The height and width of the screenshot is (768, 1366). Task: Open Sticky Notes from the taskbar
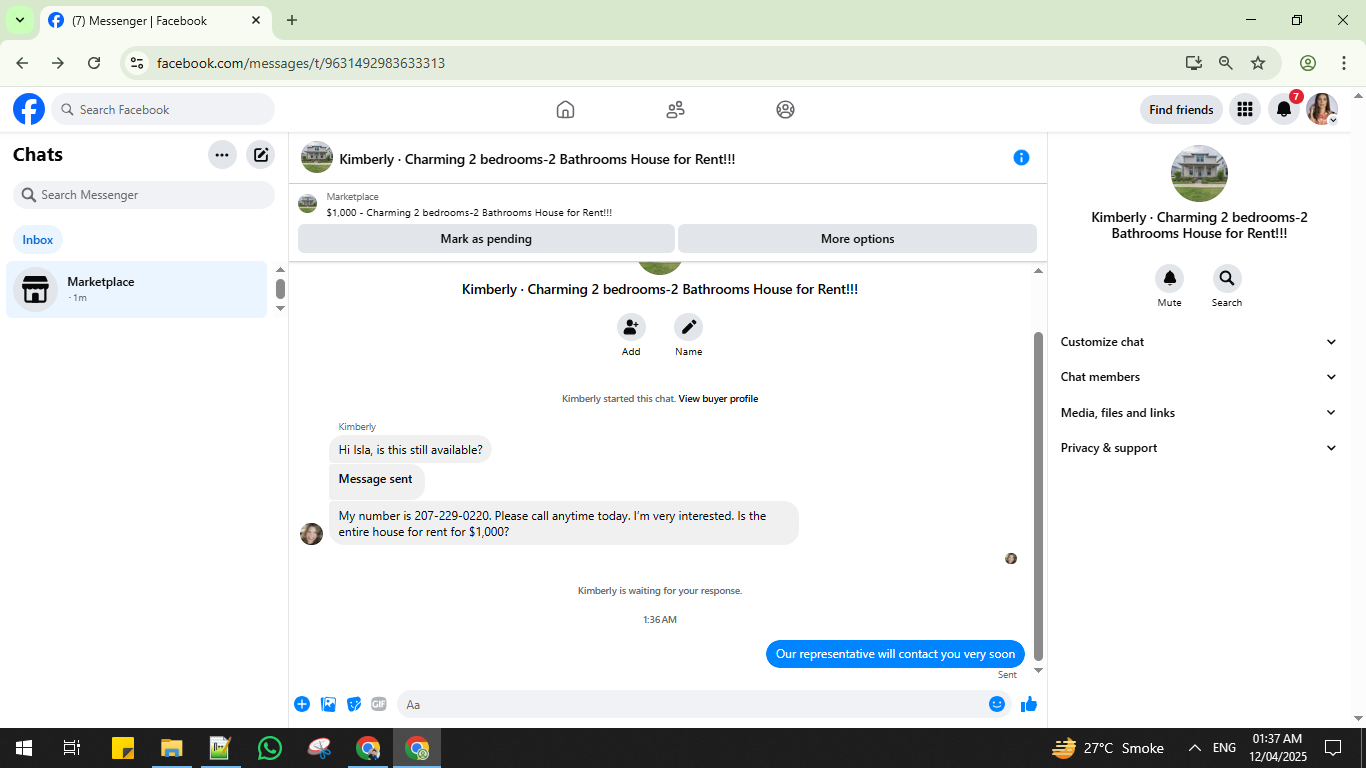123,748
